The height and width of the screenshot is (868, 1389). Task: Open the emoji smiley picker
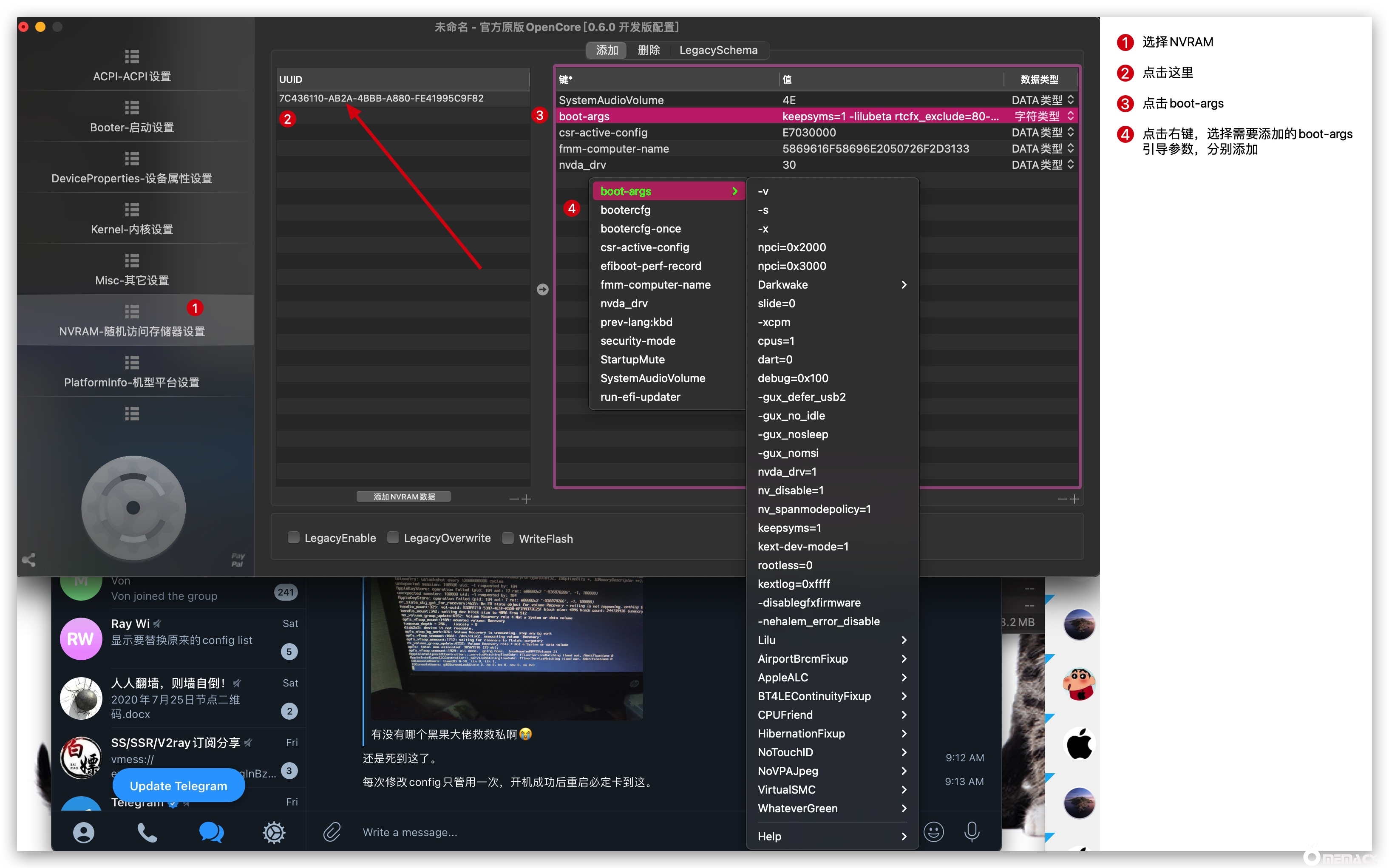pos(933,832)
